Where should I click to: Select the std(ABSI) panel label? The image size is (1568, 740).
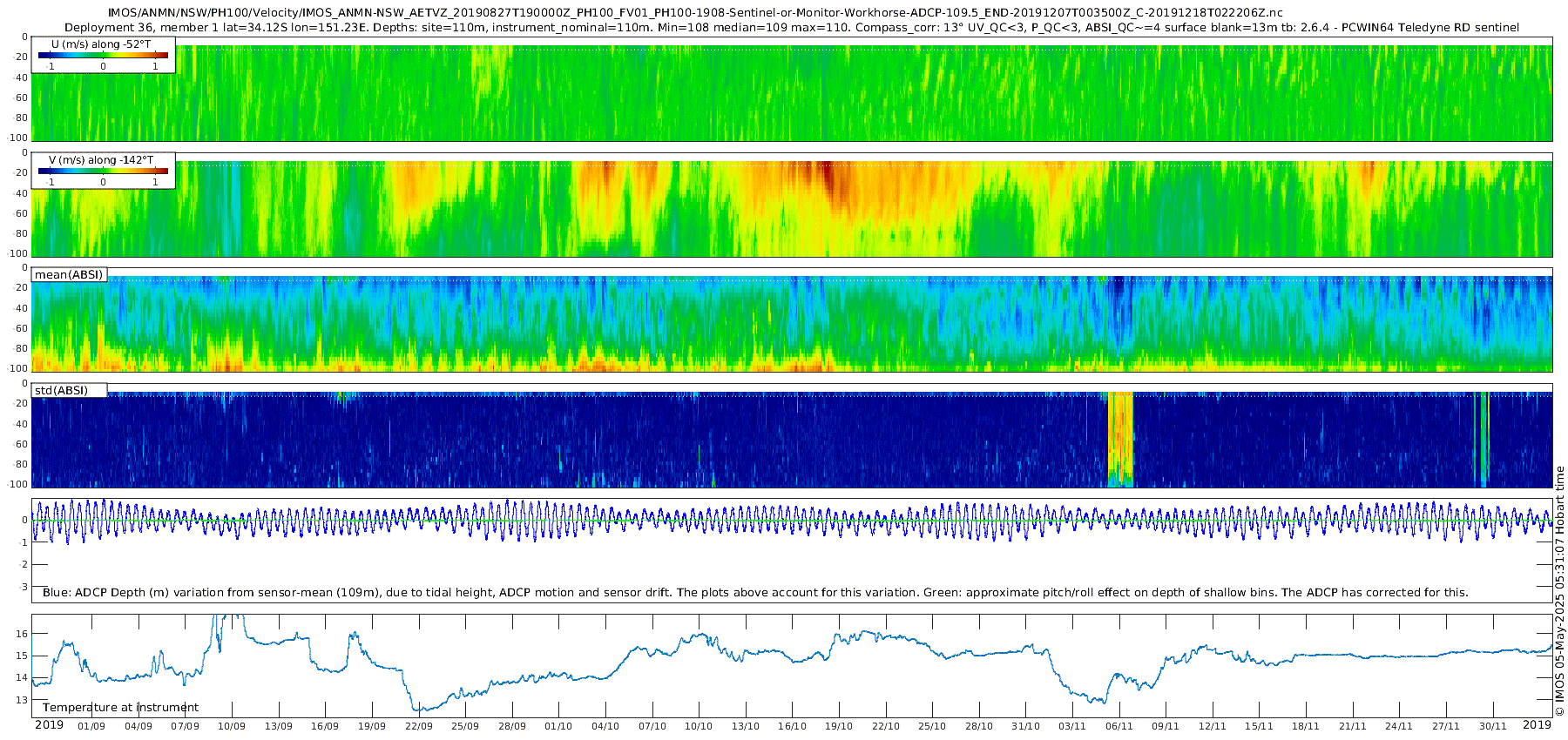point(69,390)
